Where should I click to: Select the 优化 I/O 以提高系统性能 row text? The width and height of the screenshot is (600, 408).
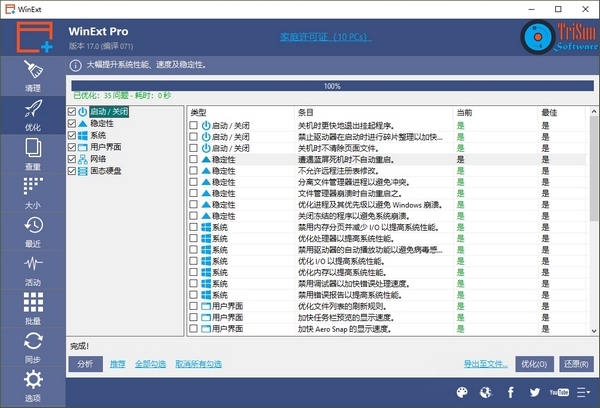click(x=341, y=261)
